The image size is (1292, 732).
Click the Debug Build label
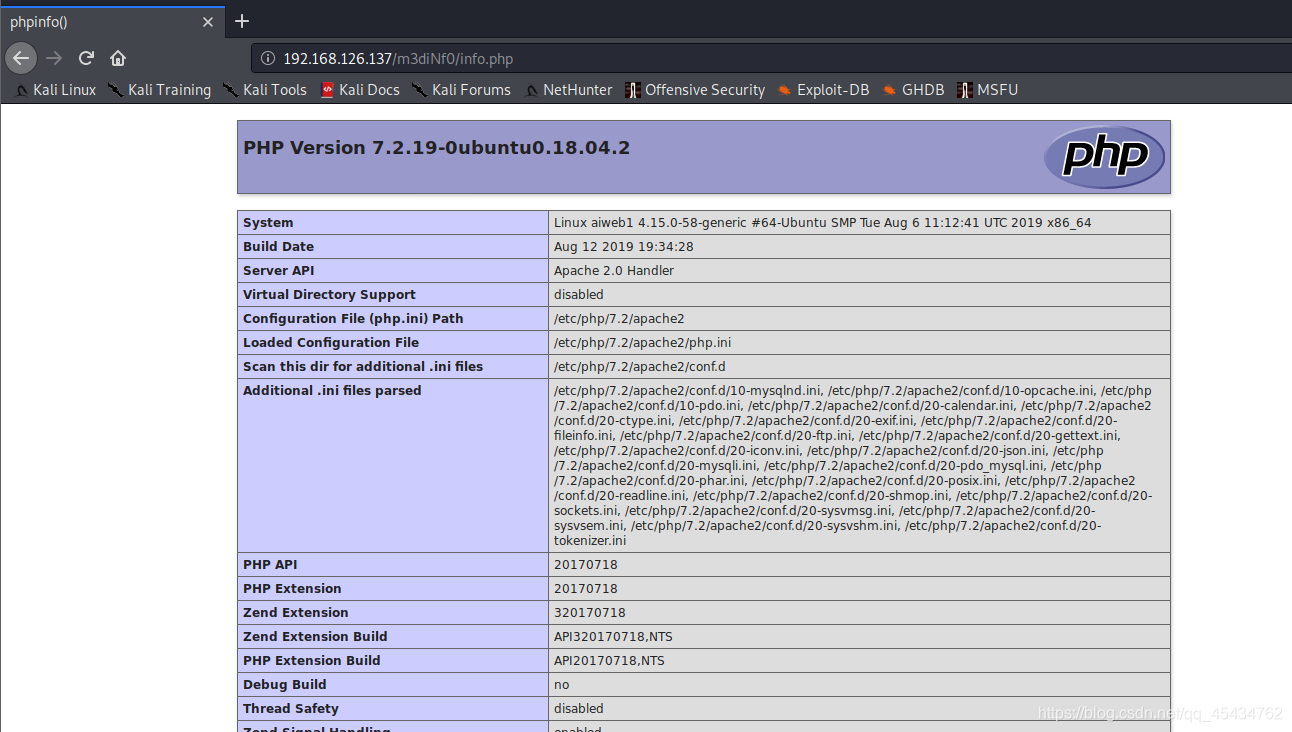(285, 685)
